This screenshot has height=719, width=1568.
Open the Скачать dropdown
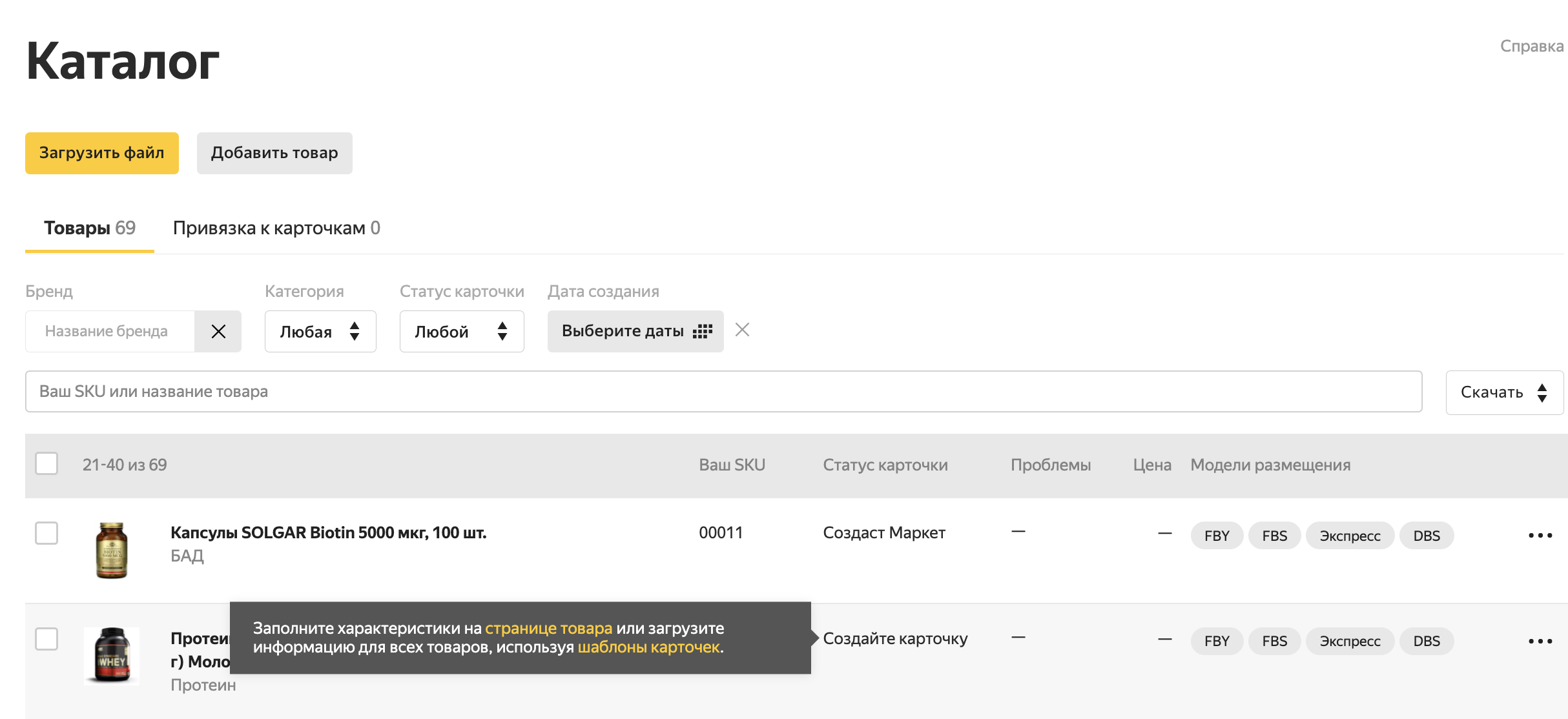(1504, 392)
